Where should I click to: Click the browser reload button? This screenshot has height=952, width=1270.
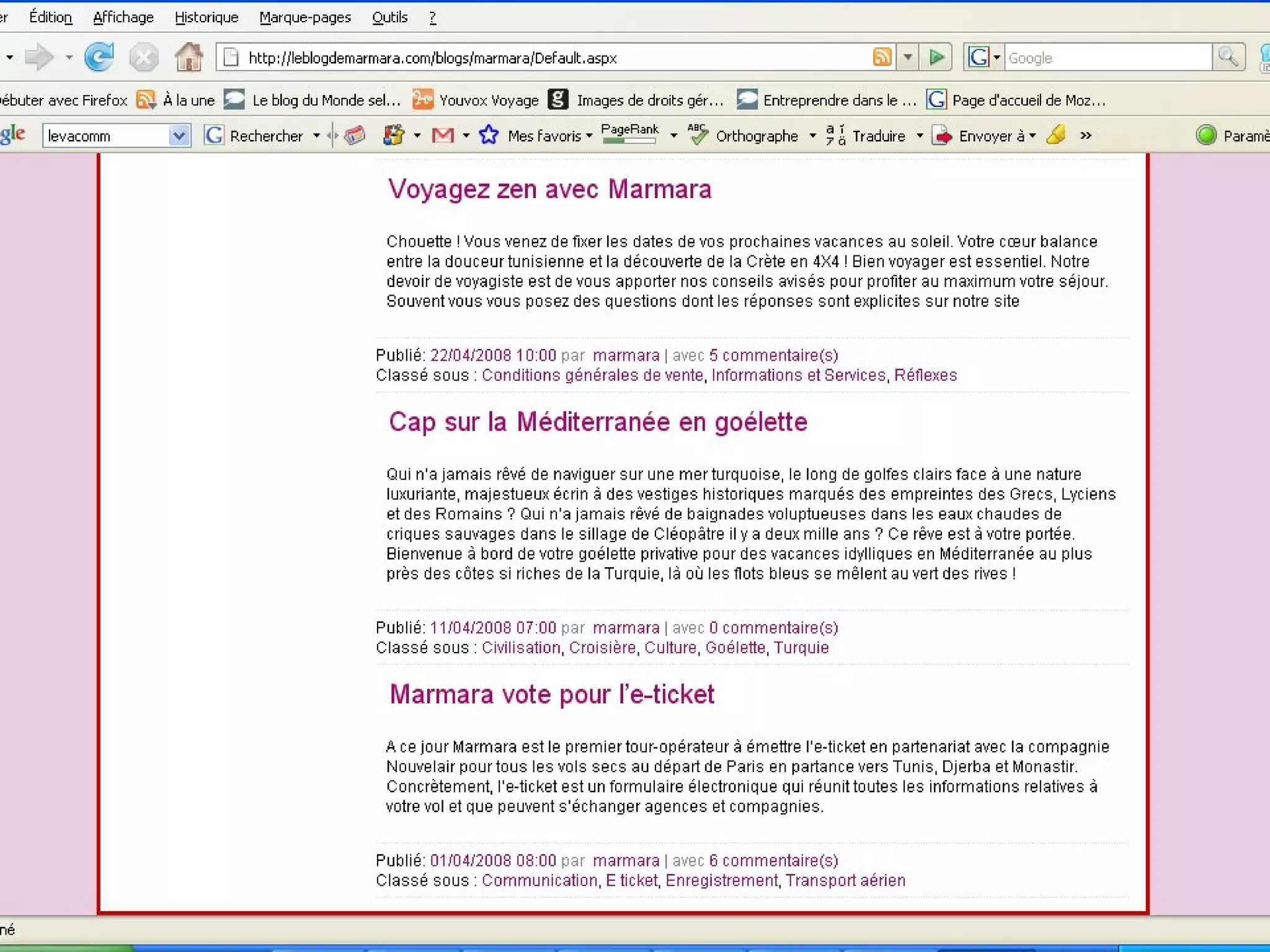[99, 58]
